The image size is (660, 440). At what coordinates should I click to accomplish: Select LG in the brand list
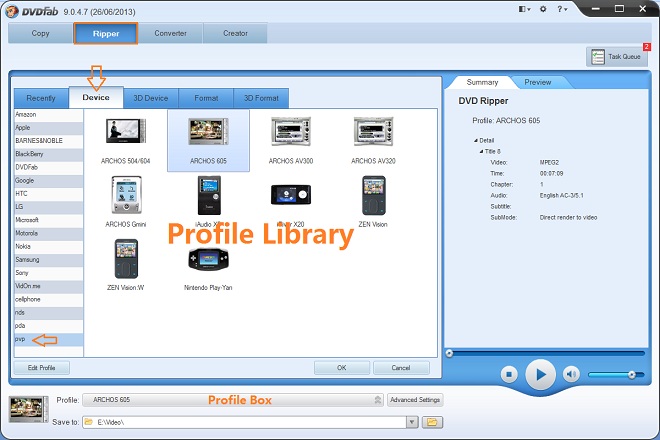(48, 207)
